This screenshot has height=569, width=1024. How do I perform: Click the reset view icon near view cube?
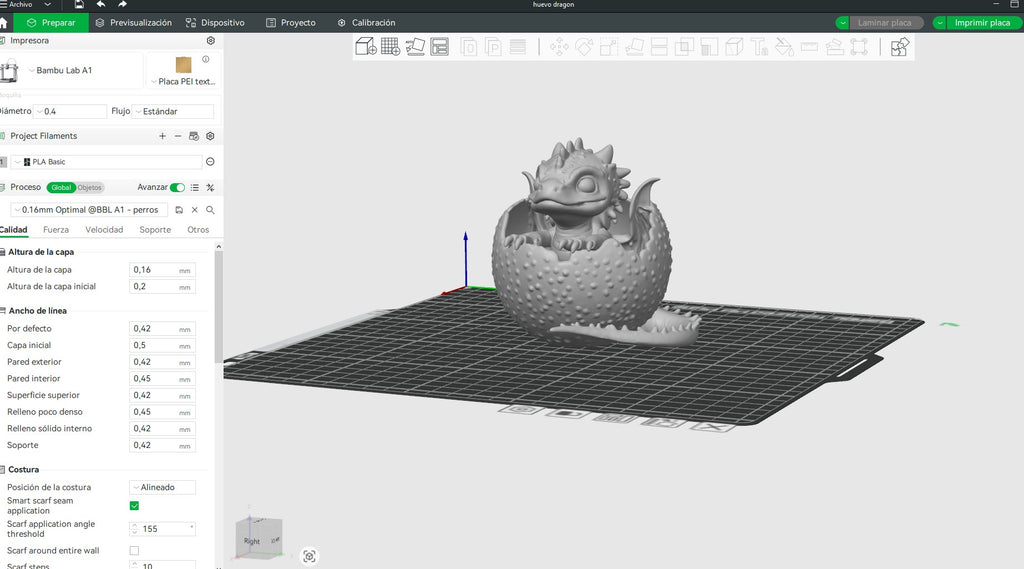(310, 556)
